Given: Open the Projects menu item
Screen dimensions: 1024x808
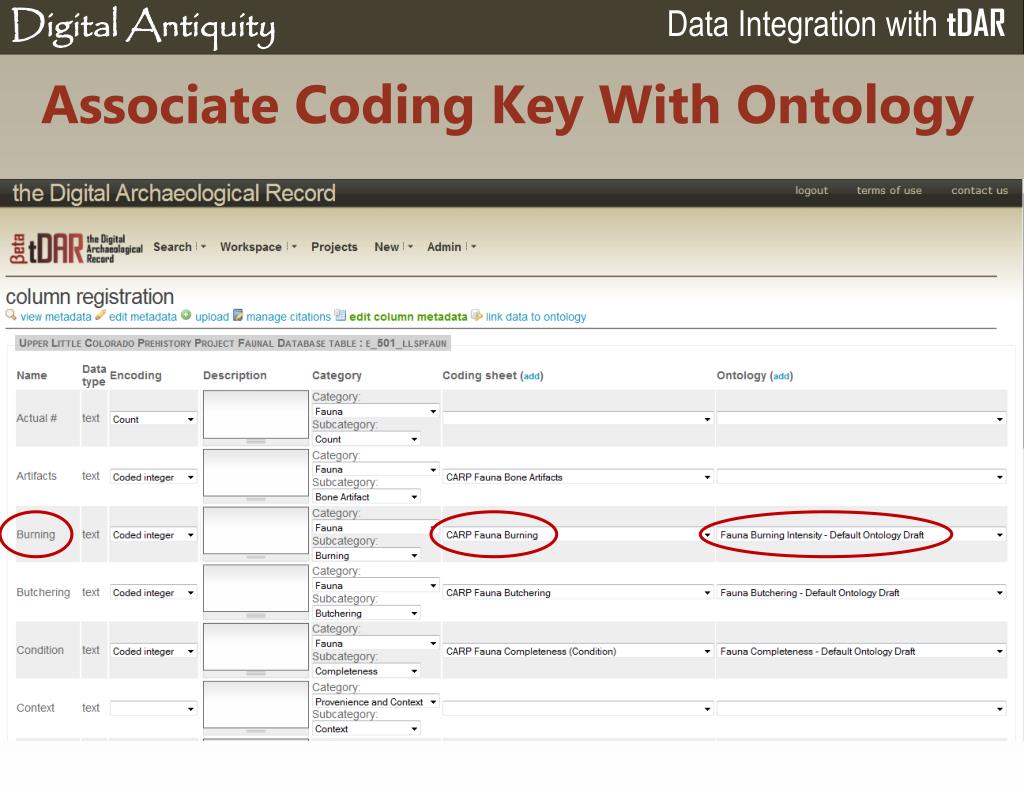Looking at the screenshot, I should click(334, 247).
